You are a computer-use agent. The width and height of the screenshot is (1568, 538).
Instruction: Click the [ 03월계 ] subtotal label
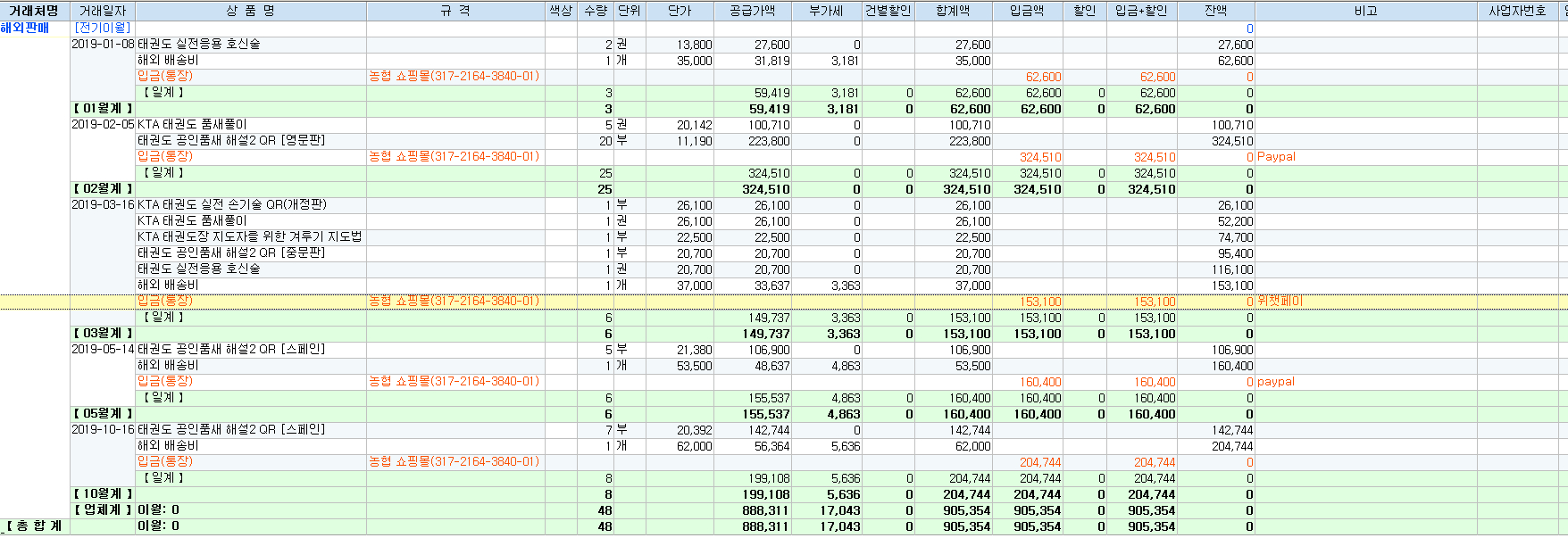[103, 334]
